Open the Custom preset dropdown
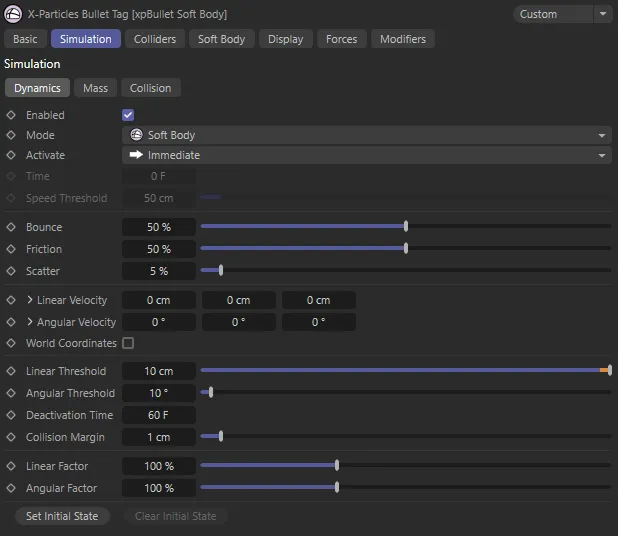The height and width of the screenshot is (536, 618). pyautogui.click(x=562, y=14)
